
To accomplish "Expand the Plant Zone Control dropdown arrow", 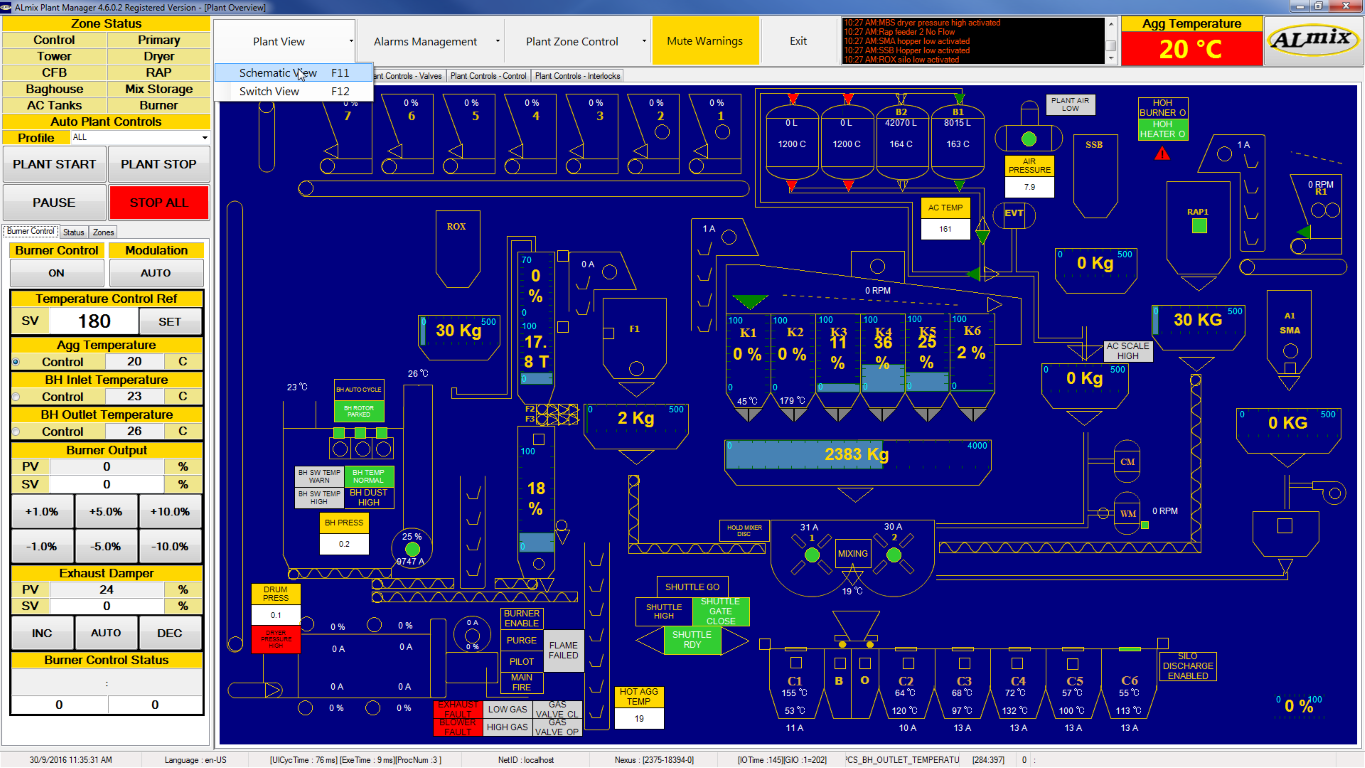I will pyautogui.click(x=642, y=42).
